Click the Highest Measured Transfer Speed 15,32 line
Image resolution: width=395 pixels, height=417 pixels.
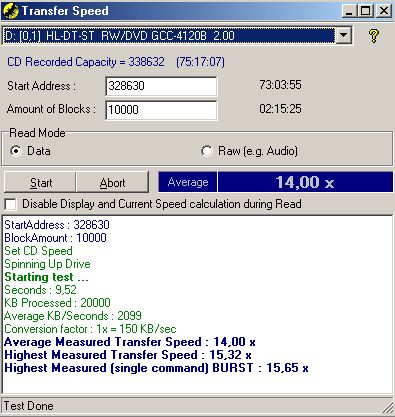128,355
